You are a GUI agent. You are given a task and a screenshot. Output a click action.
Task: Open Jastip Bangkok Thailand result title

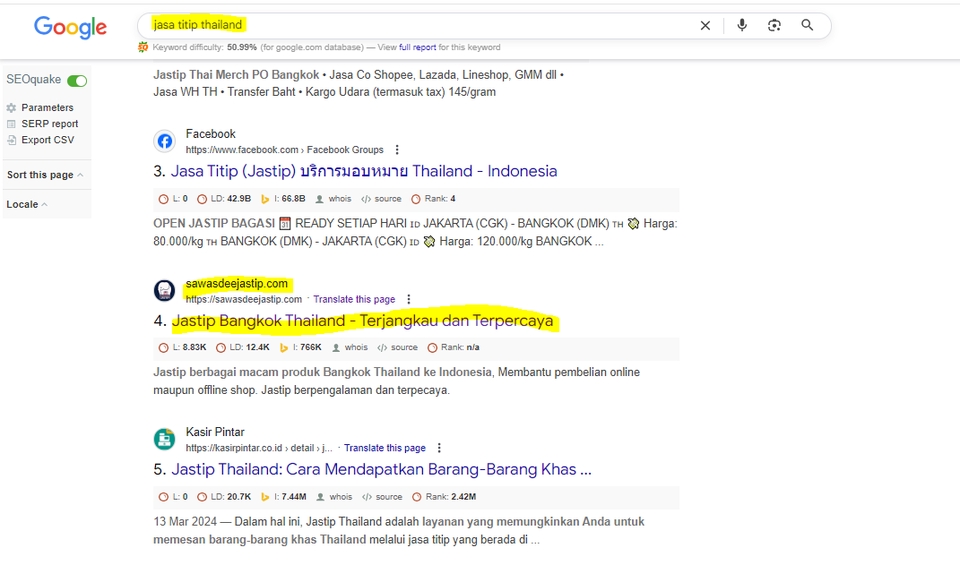point(362,321)
